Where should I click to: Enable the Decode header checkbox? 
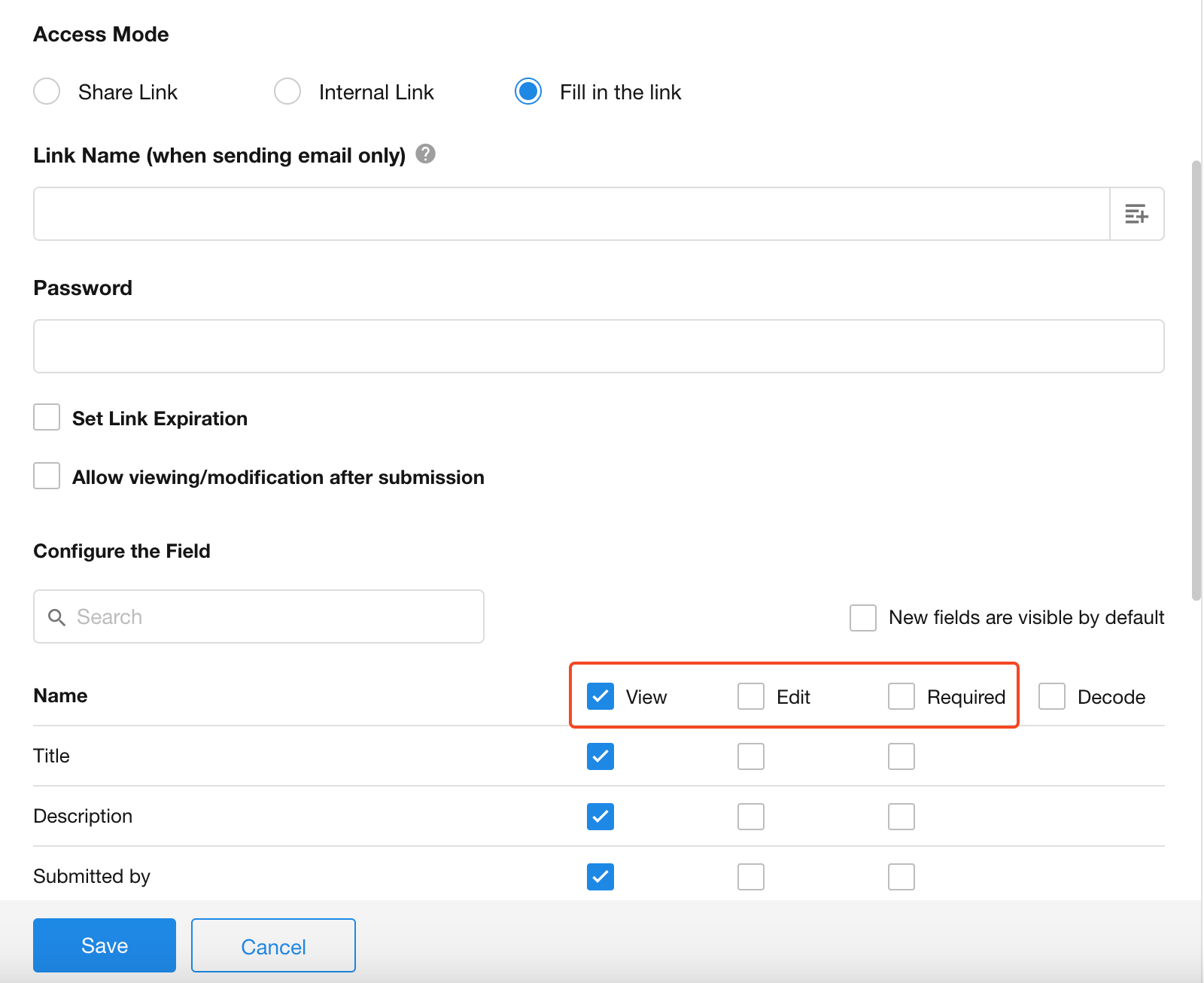point(1052,696)
